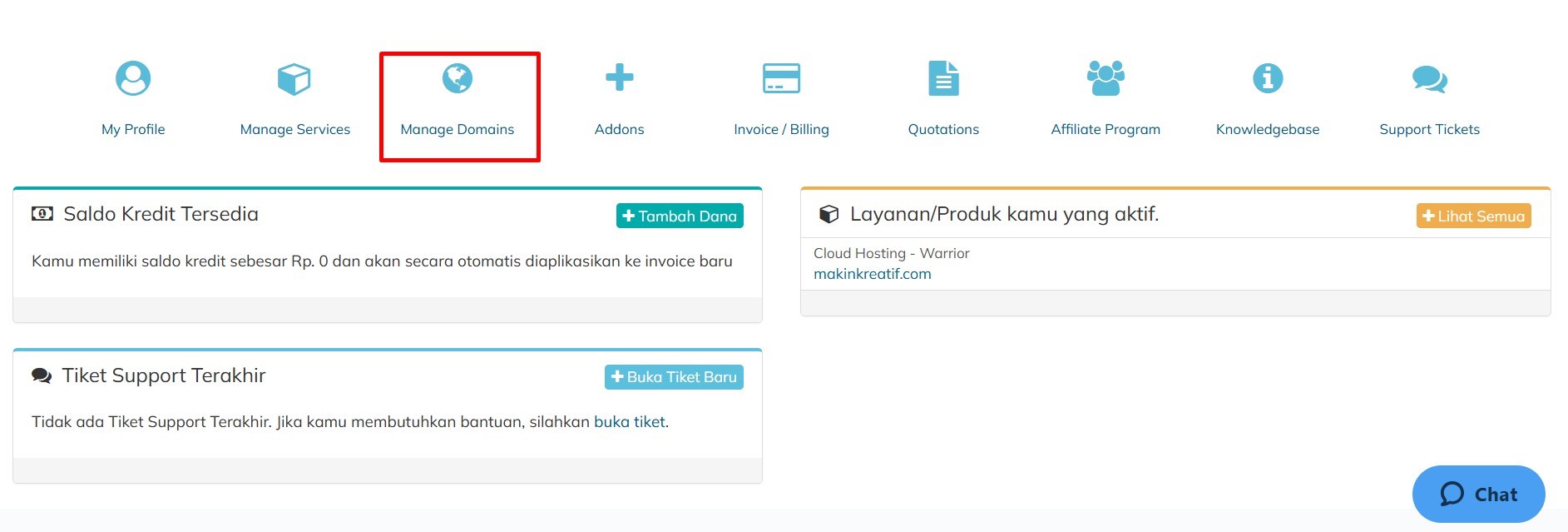Open the Addons label
Image resolution: width=1568 pixels, height=532 pixels.
coord(619,129)
